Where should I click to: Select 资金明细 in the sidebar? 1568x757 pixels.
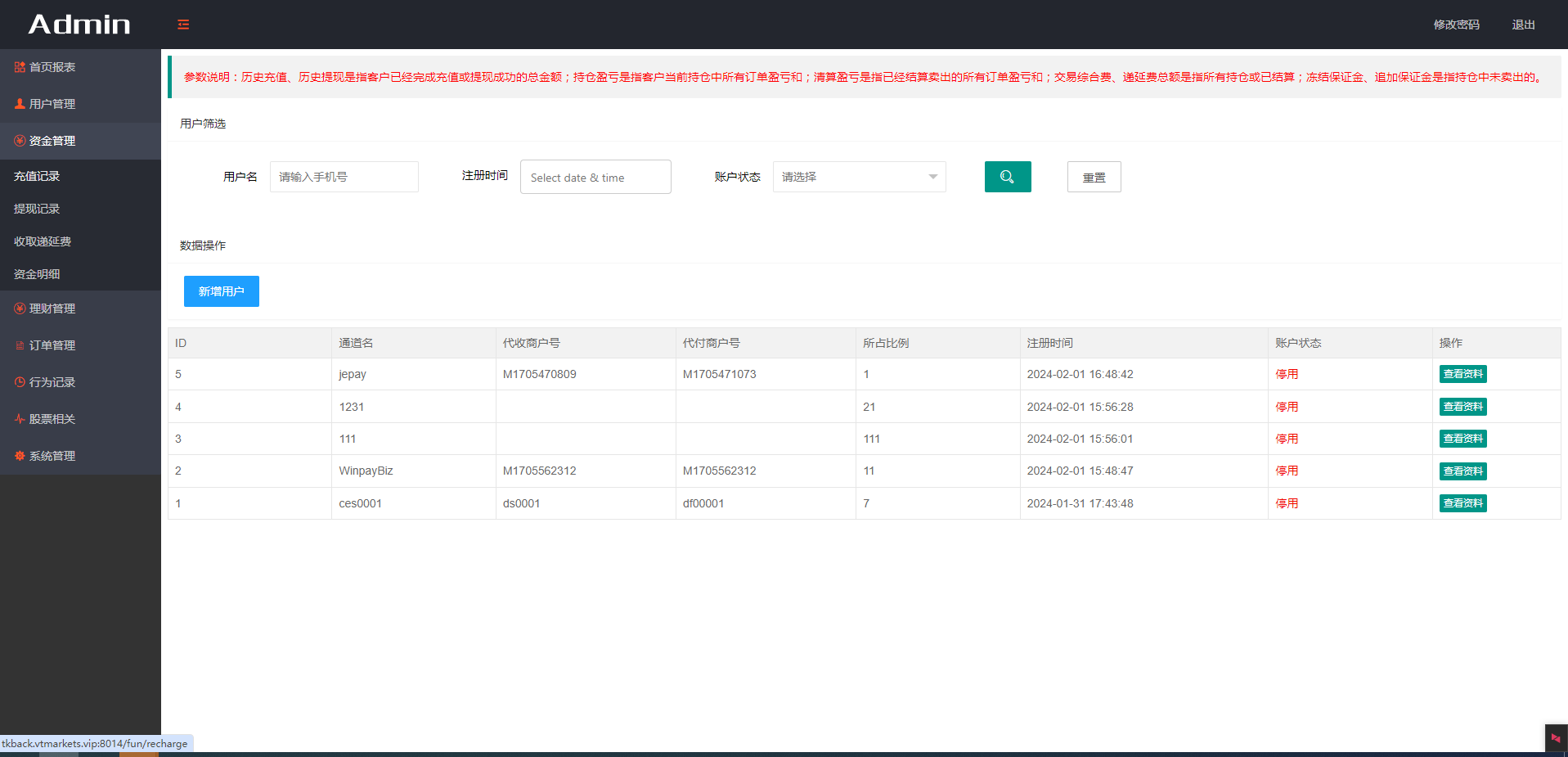click(x=37, y=274)
